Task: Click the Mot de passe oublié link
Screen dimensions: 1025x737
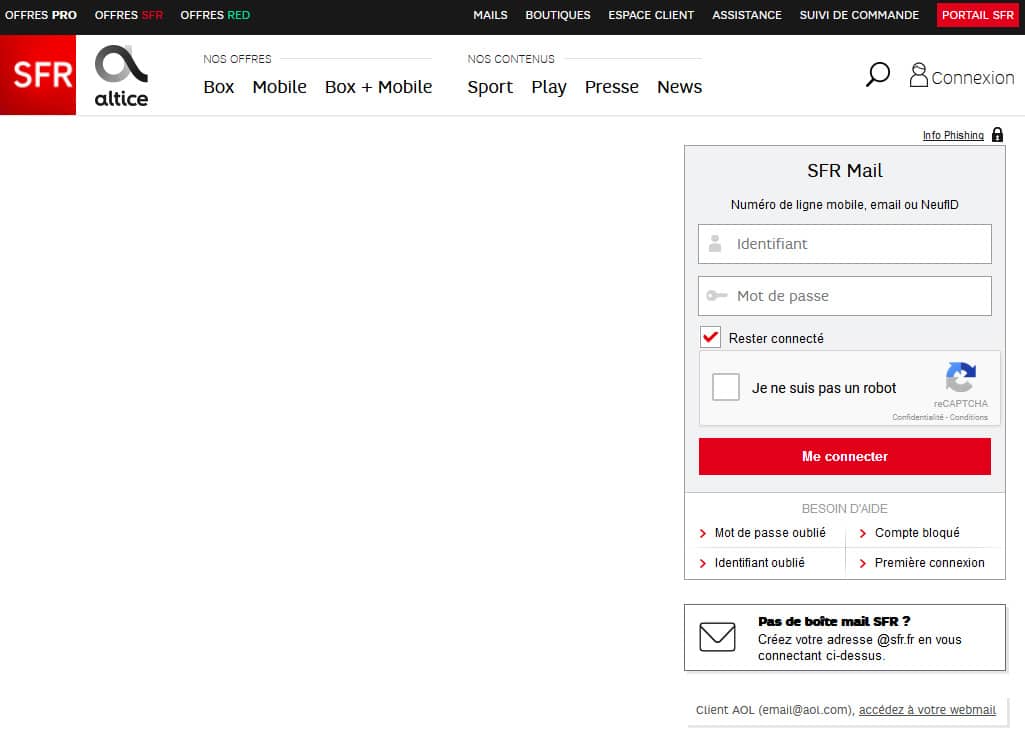Action: tap(770, 533)
